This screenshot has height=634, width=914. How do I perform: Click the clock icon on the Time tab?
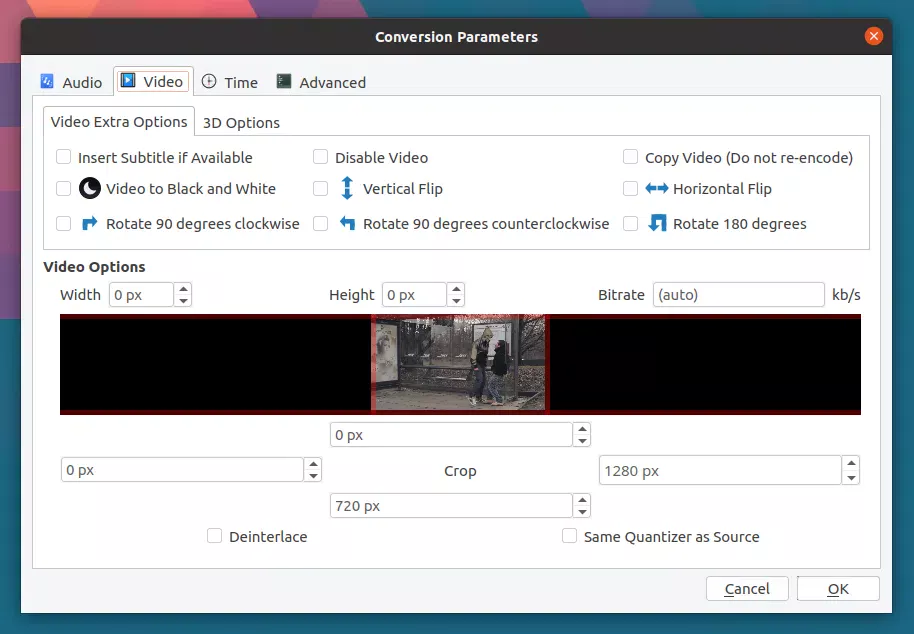tap(208, 82)
